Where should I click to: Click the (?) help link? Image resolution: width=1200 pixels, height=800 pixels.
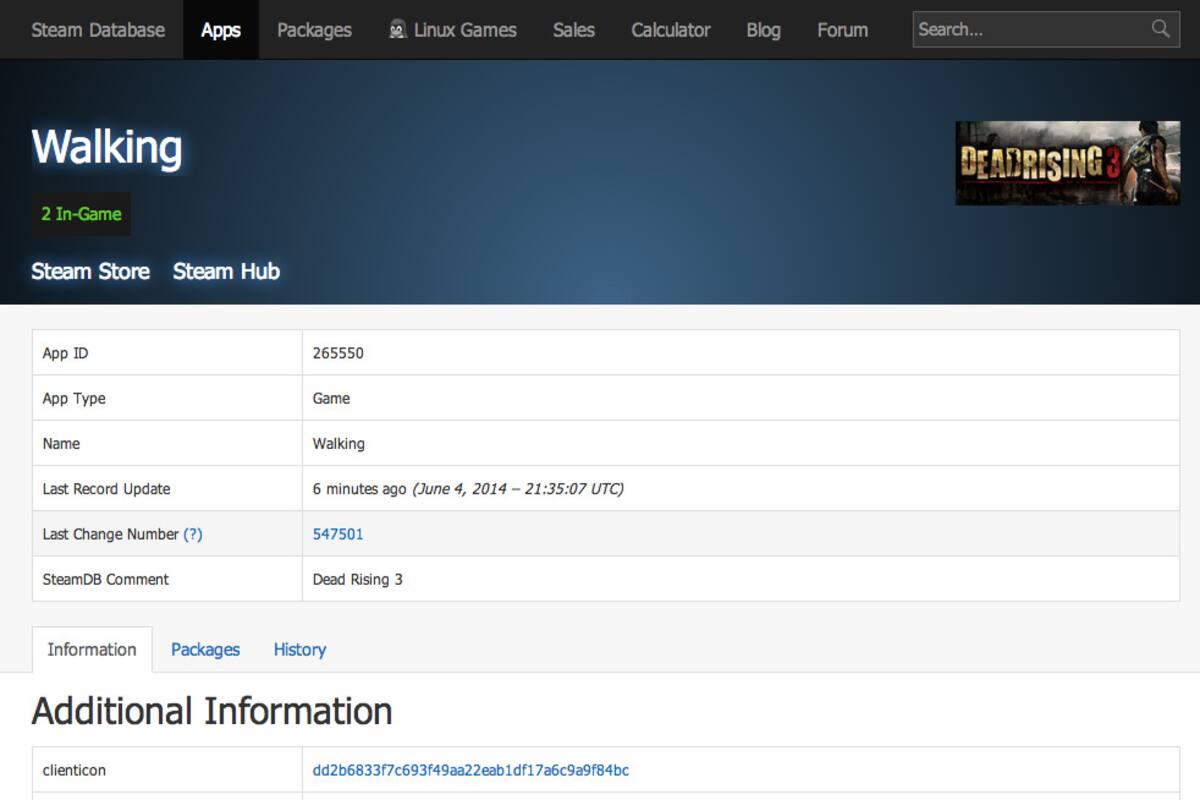tap(193, 534)
